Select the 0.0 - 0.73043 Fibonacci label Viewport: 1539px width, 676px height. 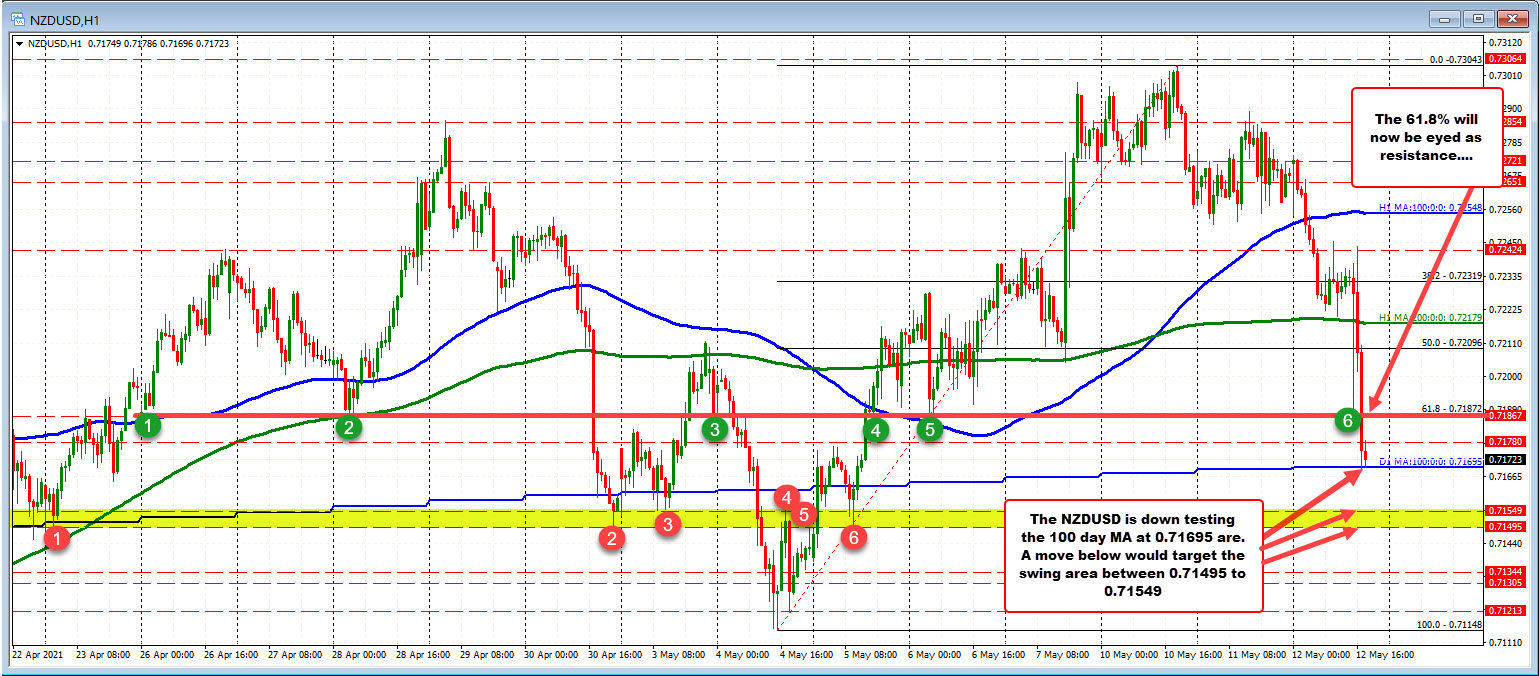[x=1454, y=60]
